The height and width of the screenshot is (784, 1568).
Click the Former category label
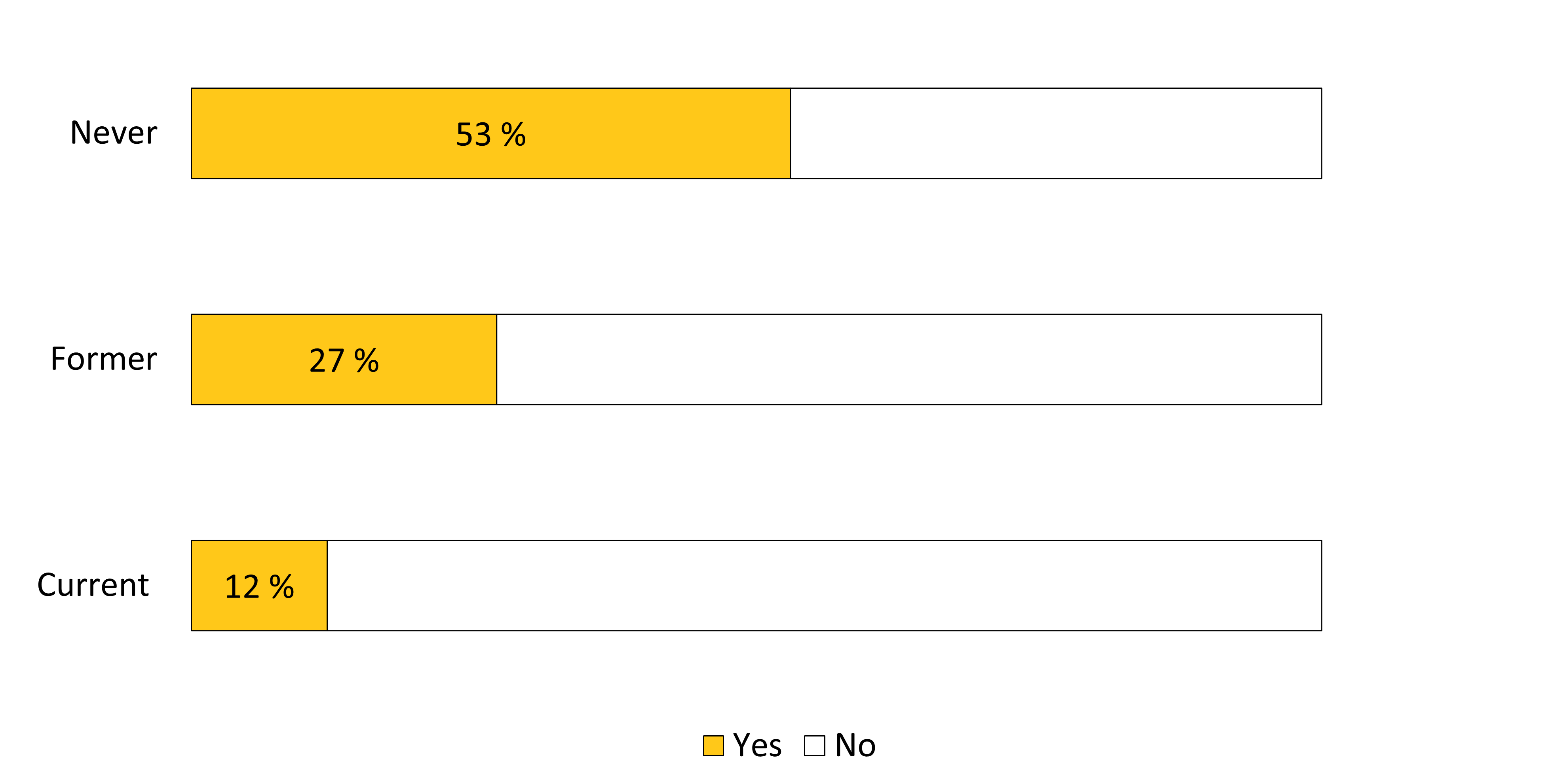(x=104, y=358)
